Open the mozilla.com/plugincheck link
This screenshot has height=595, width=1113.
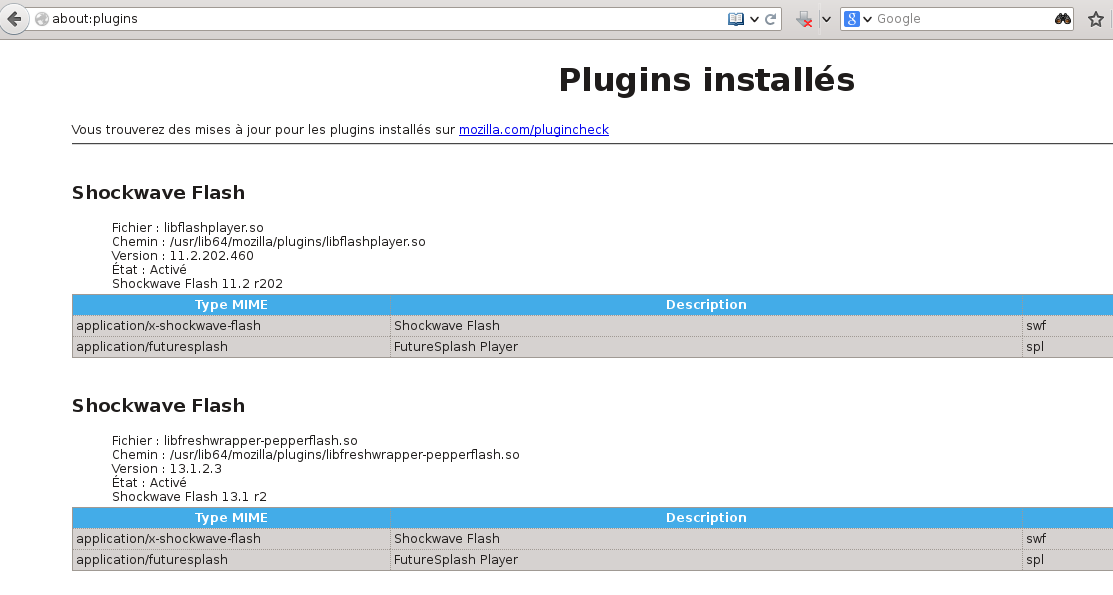pos(534,130)
